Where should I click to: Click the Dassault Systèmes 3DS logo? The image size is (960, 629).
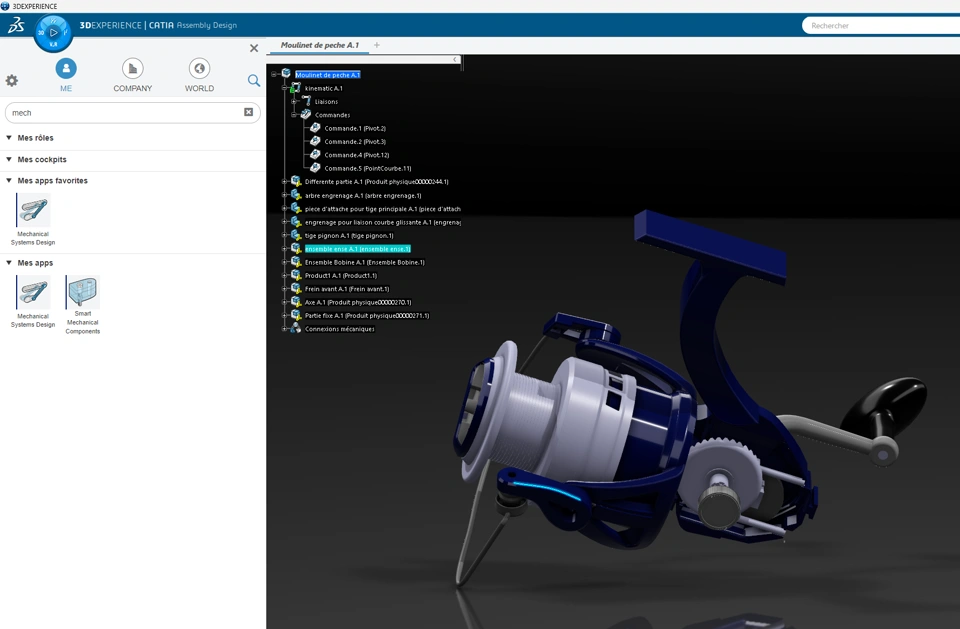[17, 25]
